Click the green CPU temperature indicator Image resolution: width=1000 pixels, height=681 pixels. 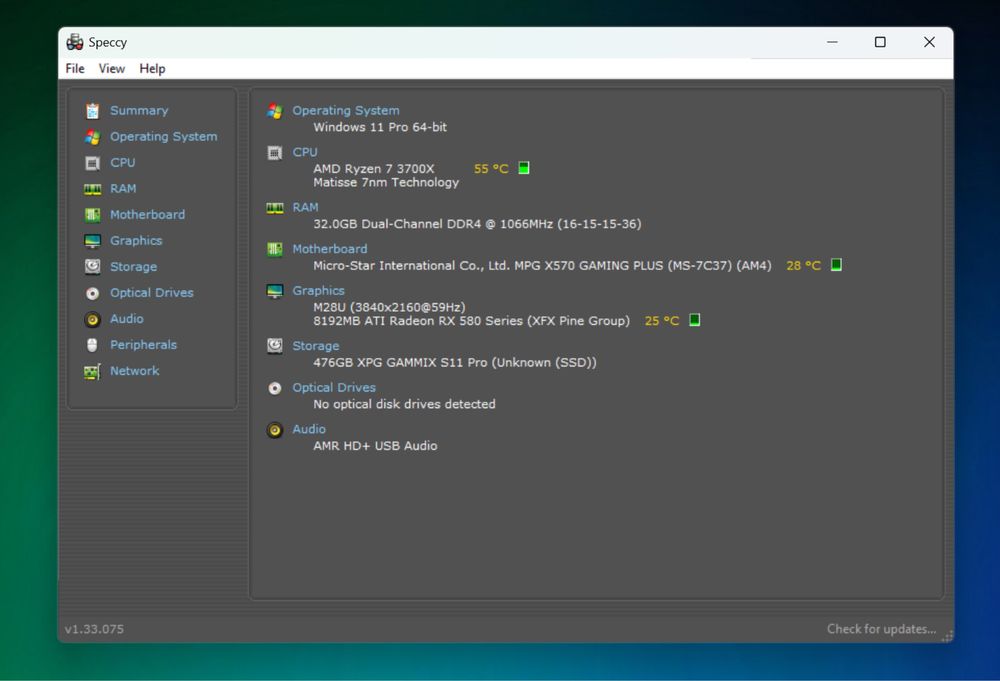coord(524,168)
